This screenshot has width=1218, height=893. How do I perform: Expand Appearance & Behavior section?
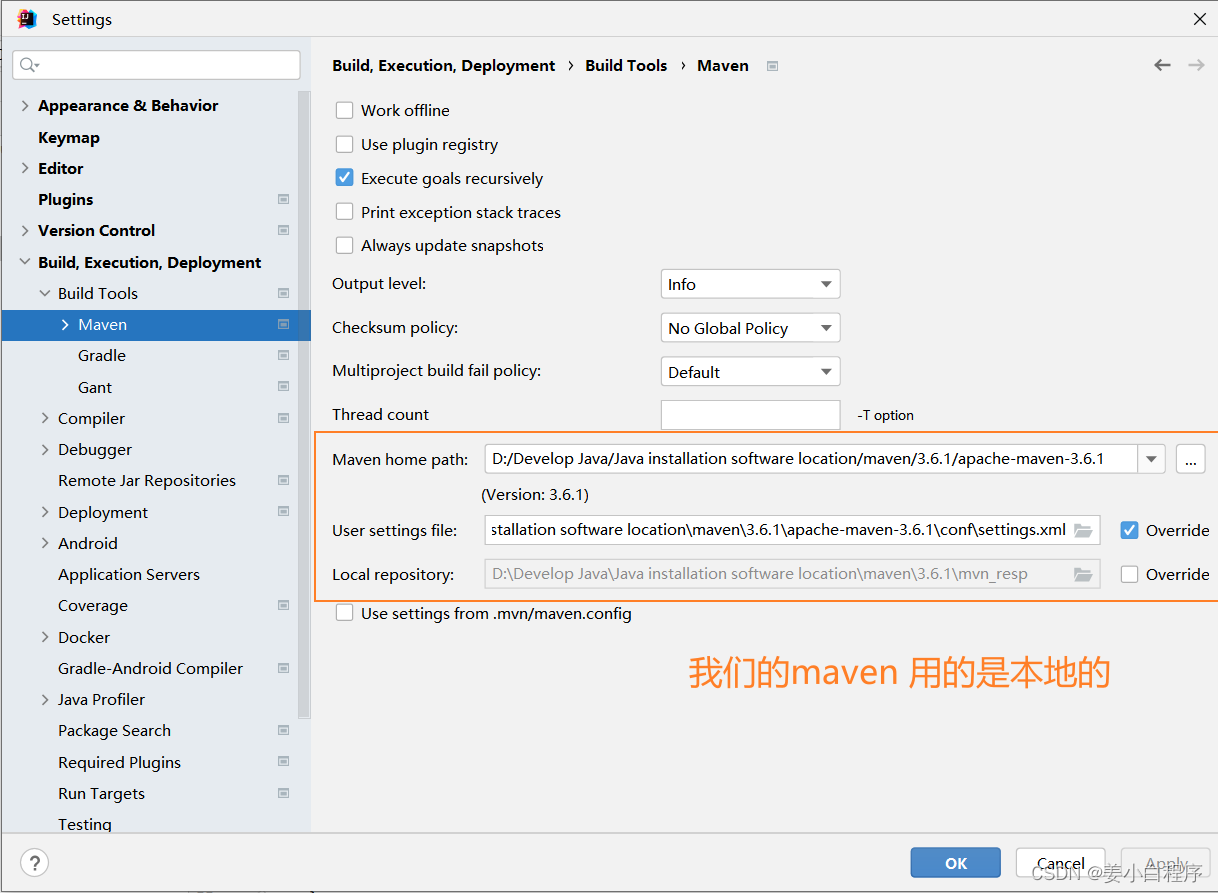coord(25,105)
